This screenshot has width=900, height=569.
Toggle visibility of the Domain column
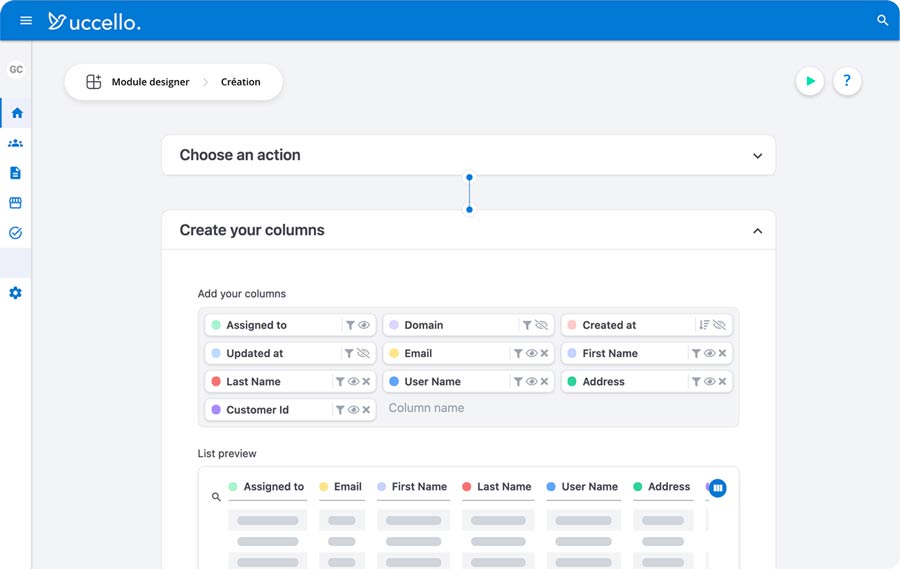point(541,325)
